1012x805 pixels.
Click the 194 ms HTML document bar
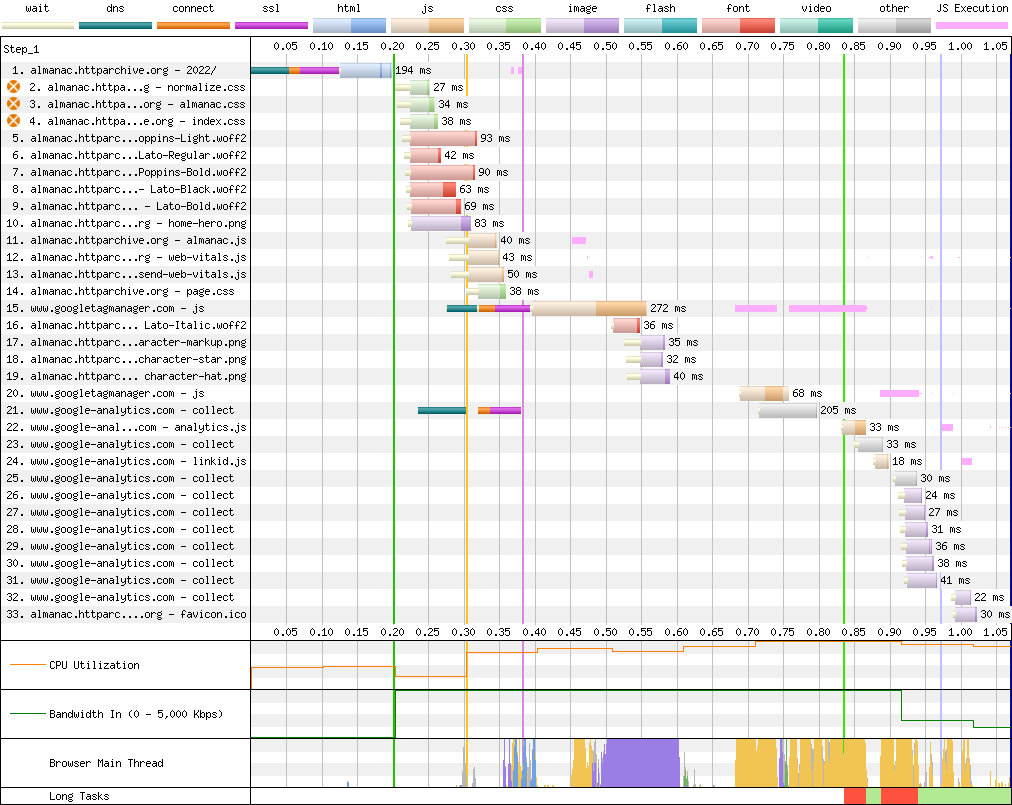coord(365,70)
